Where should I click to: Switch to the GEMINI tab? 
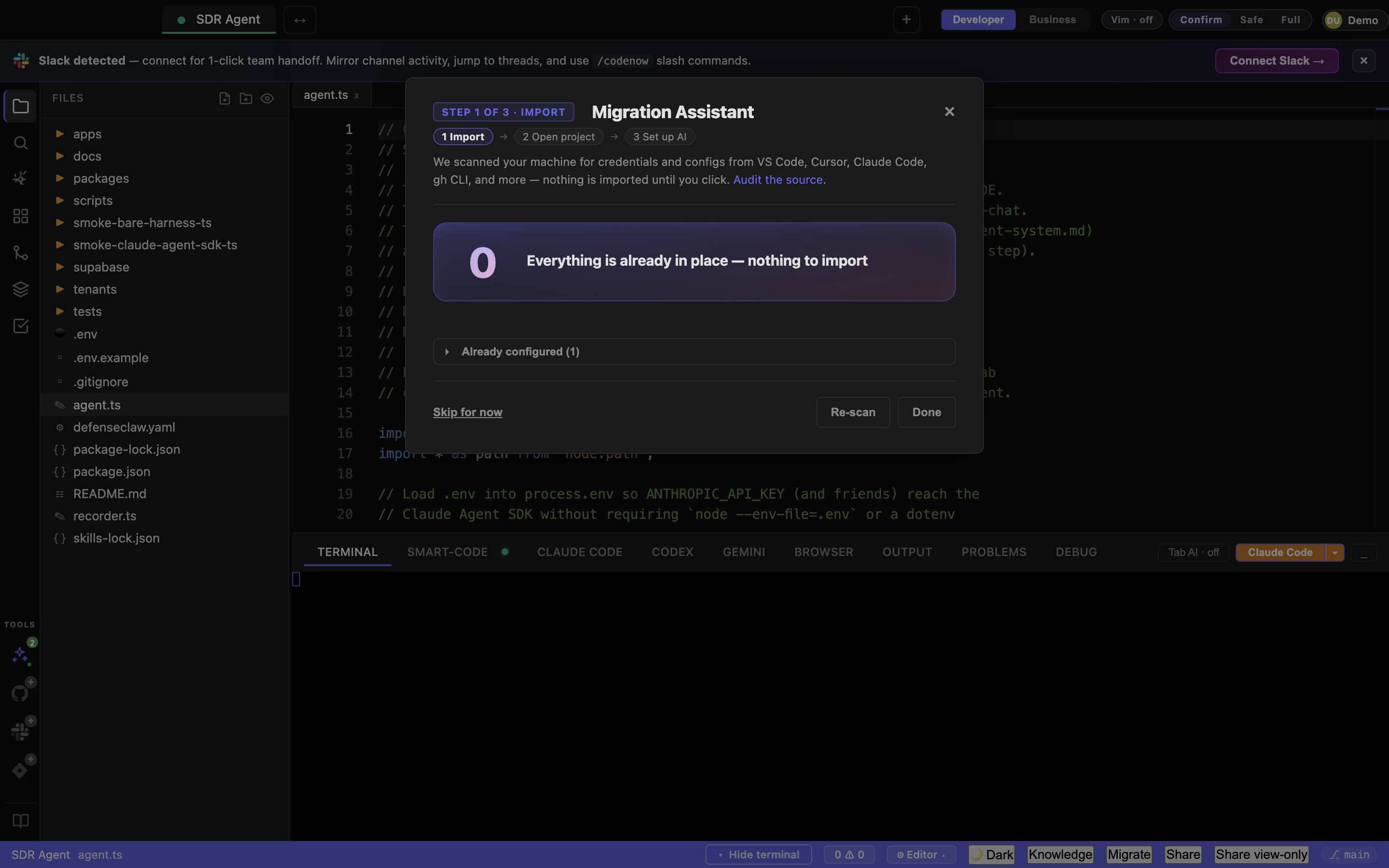click(x=743, y=552)
